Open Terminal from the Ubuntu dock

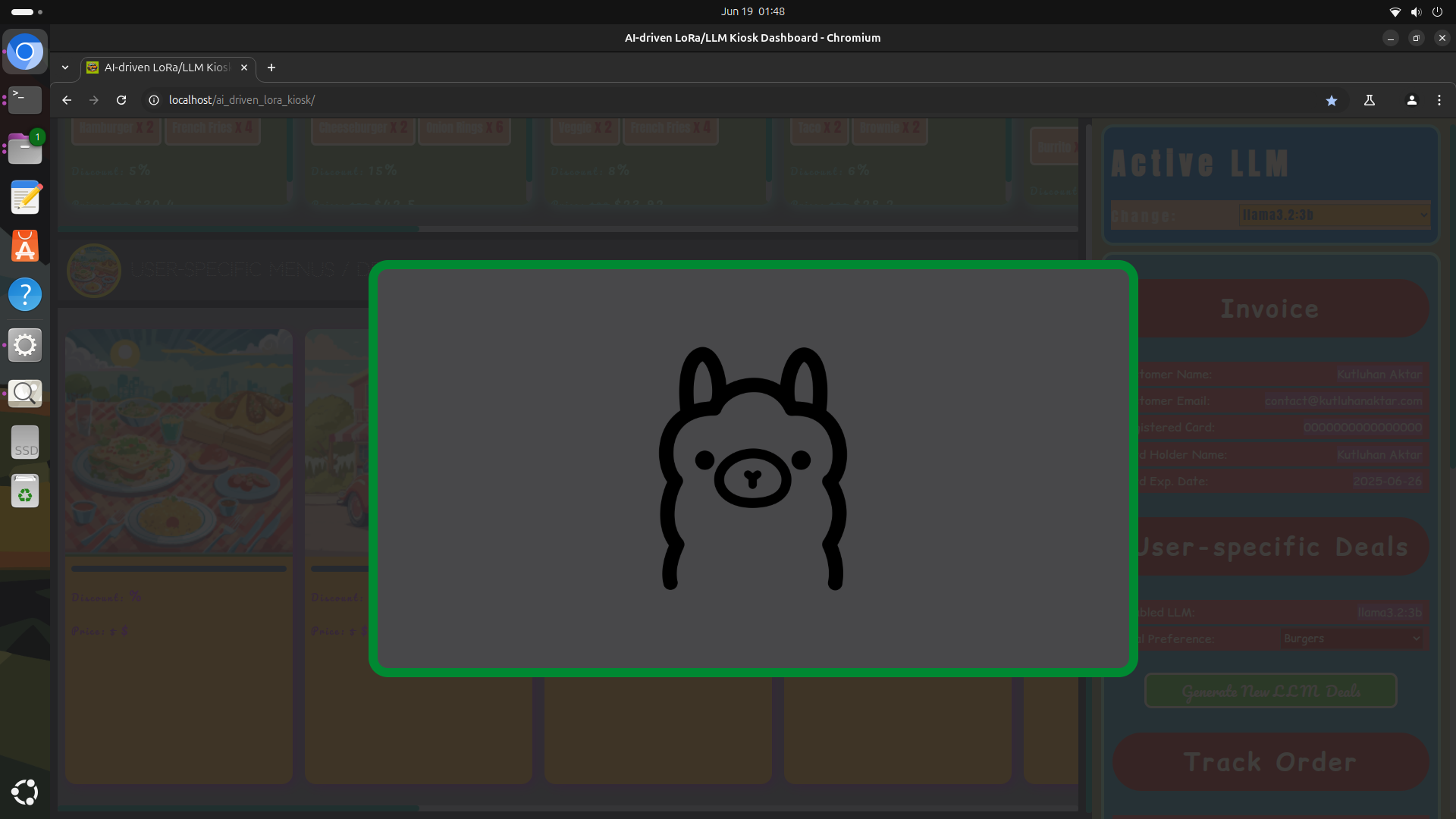(25, 99)
